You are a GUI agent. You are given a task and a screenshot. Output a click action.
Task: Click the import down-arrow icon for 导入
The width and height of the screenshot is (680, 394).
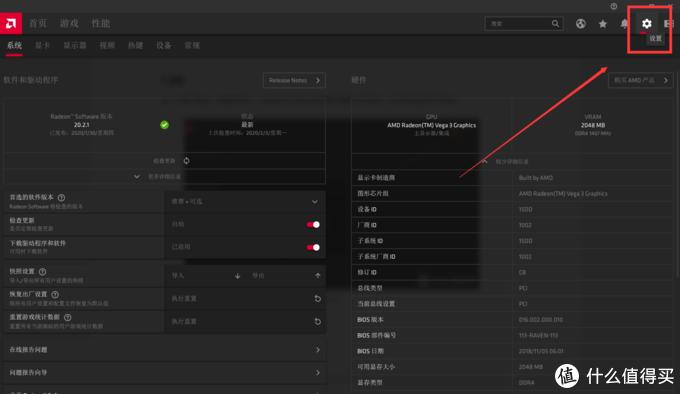[237, 276]
